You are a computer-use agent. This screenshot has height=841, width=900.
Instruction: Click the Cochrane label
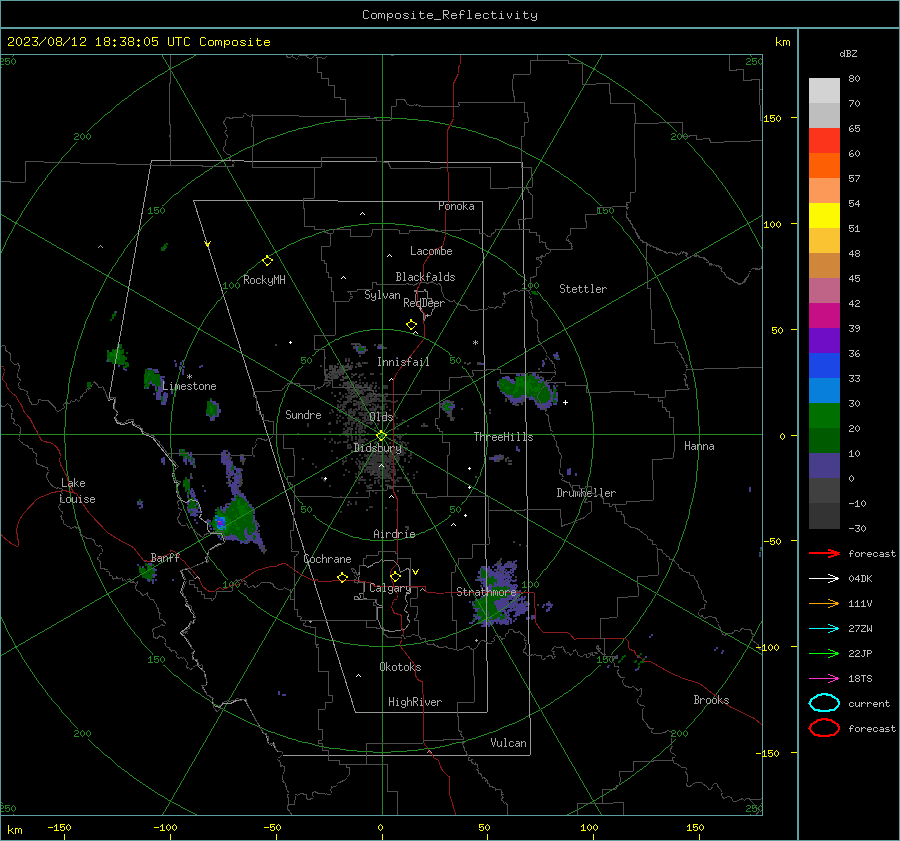click(327, 559)
